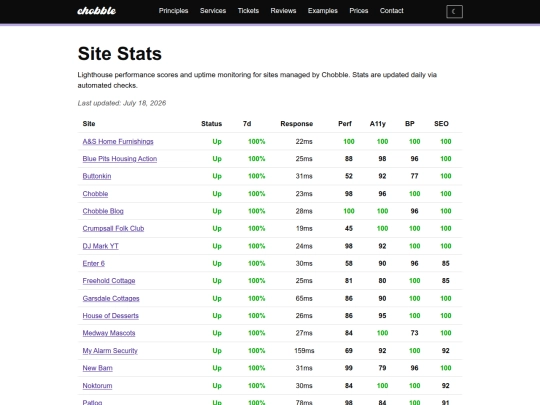
Task: Select Perf score 52 in Buttonkin row
Action: [x=349, y=176]
